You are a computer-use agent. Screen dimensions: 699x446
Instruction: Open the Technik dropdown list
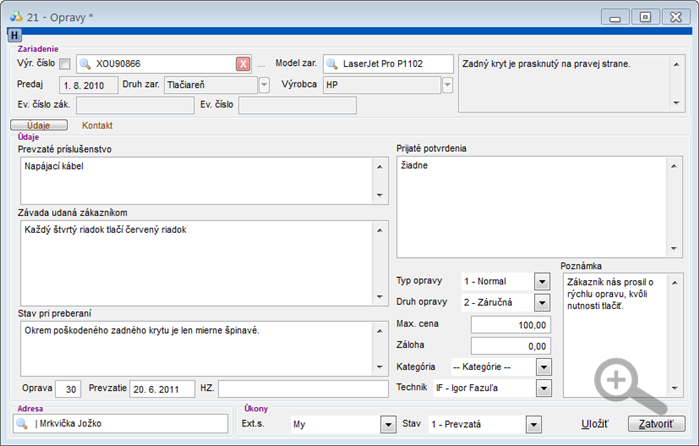pyautogui.click(x=541, y=387)
